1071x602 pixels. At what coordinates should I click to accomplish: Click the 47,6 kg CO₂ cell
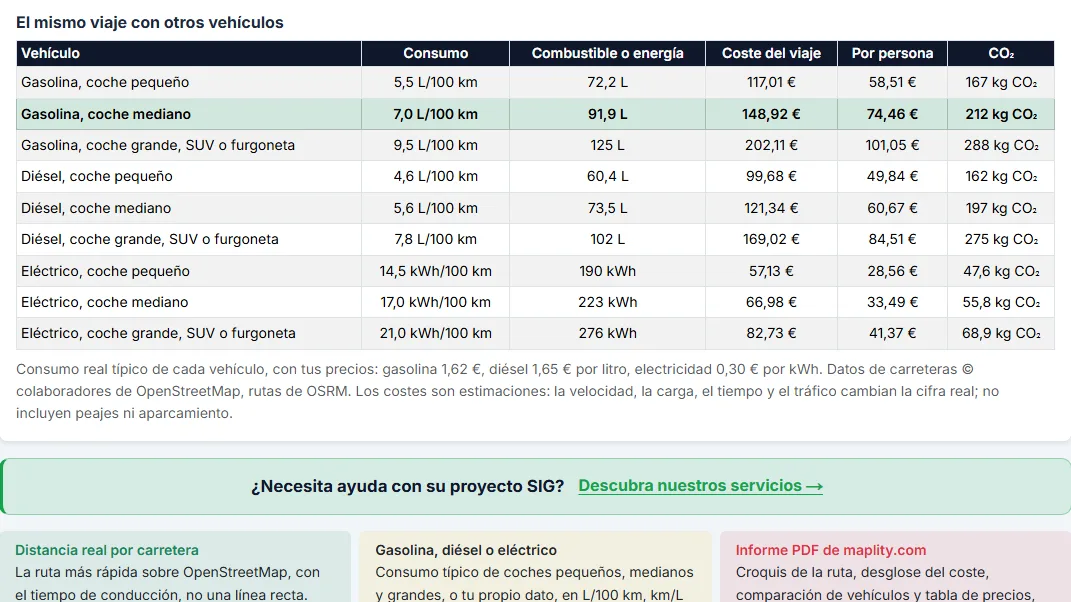[1001, 271]
